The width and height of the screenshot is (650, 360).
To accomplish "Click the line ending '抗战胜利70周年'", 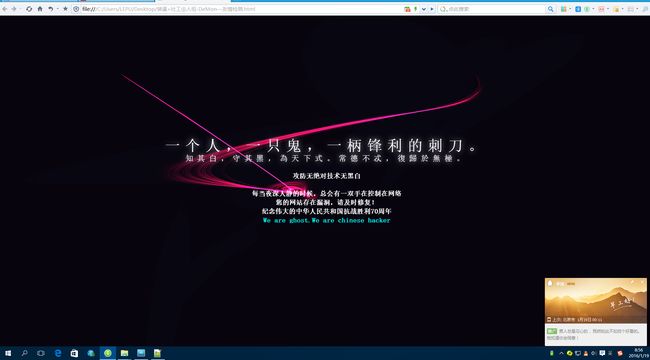I will click(x=327, y=211).
